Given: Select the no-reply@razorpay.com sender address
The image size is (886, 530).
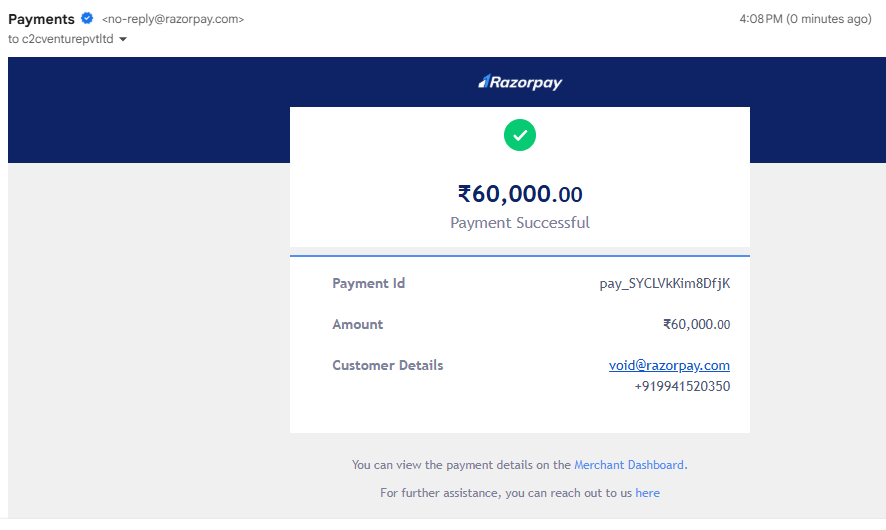Looking at the screenshot, I should pos(173,19).
